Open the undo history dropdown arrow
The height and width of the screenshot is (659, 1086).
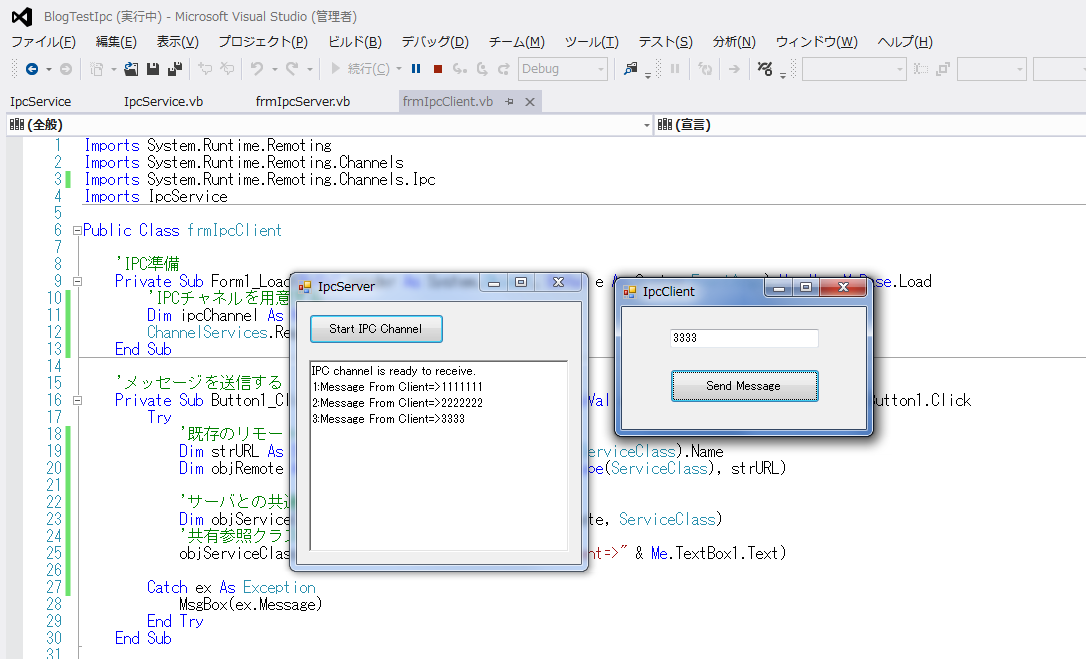click(x=274, y=69)
